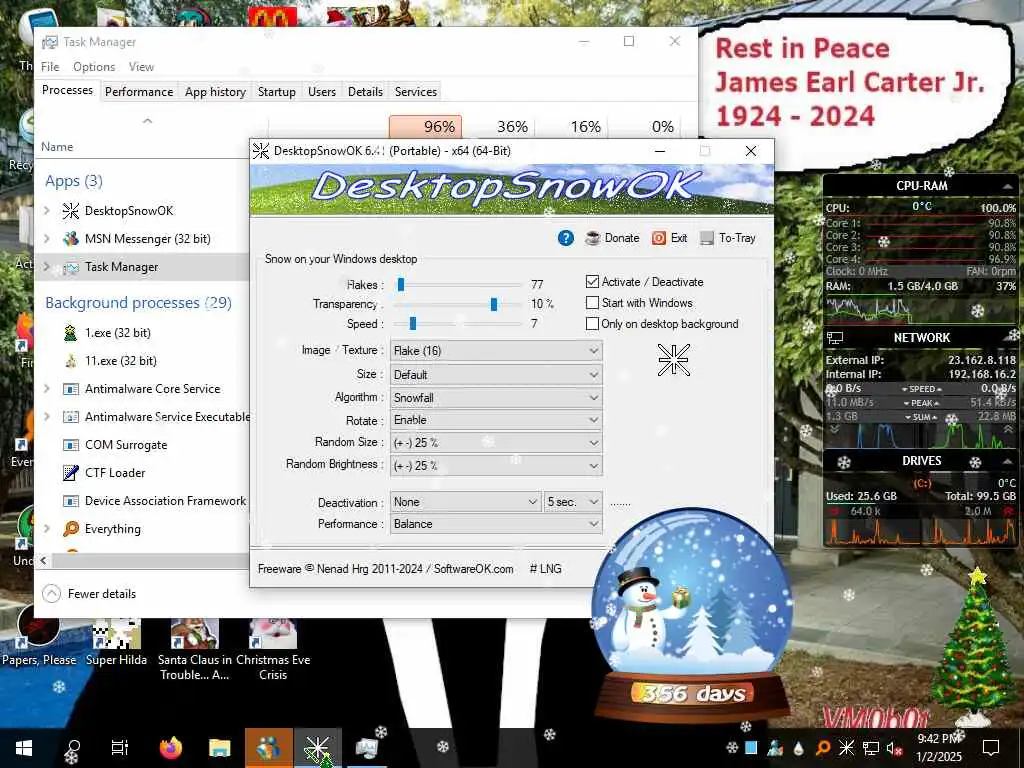Click the Transparency slider handle
The image size is (1024, 768).
pyautogui.click(x=494, y=304)
